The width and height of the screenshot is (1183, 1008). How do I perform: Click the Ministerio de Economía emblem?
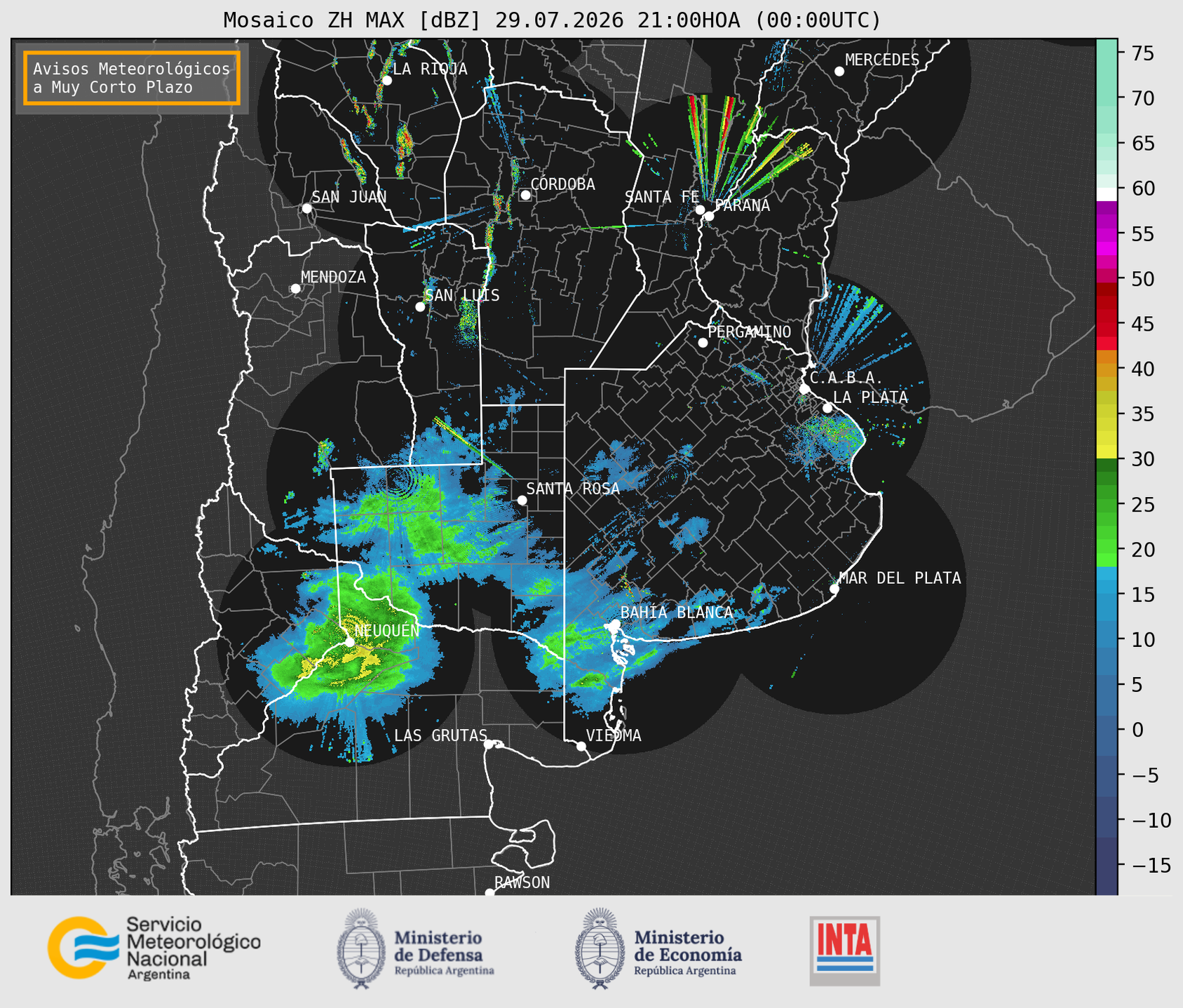600,948
